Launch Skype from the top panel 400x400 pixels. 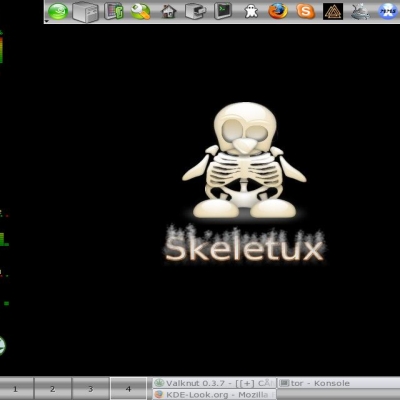[305, 12]
